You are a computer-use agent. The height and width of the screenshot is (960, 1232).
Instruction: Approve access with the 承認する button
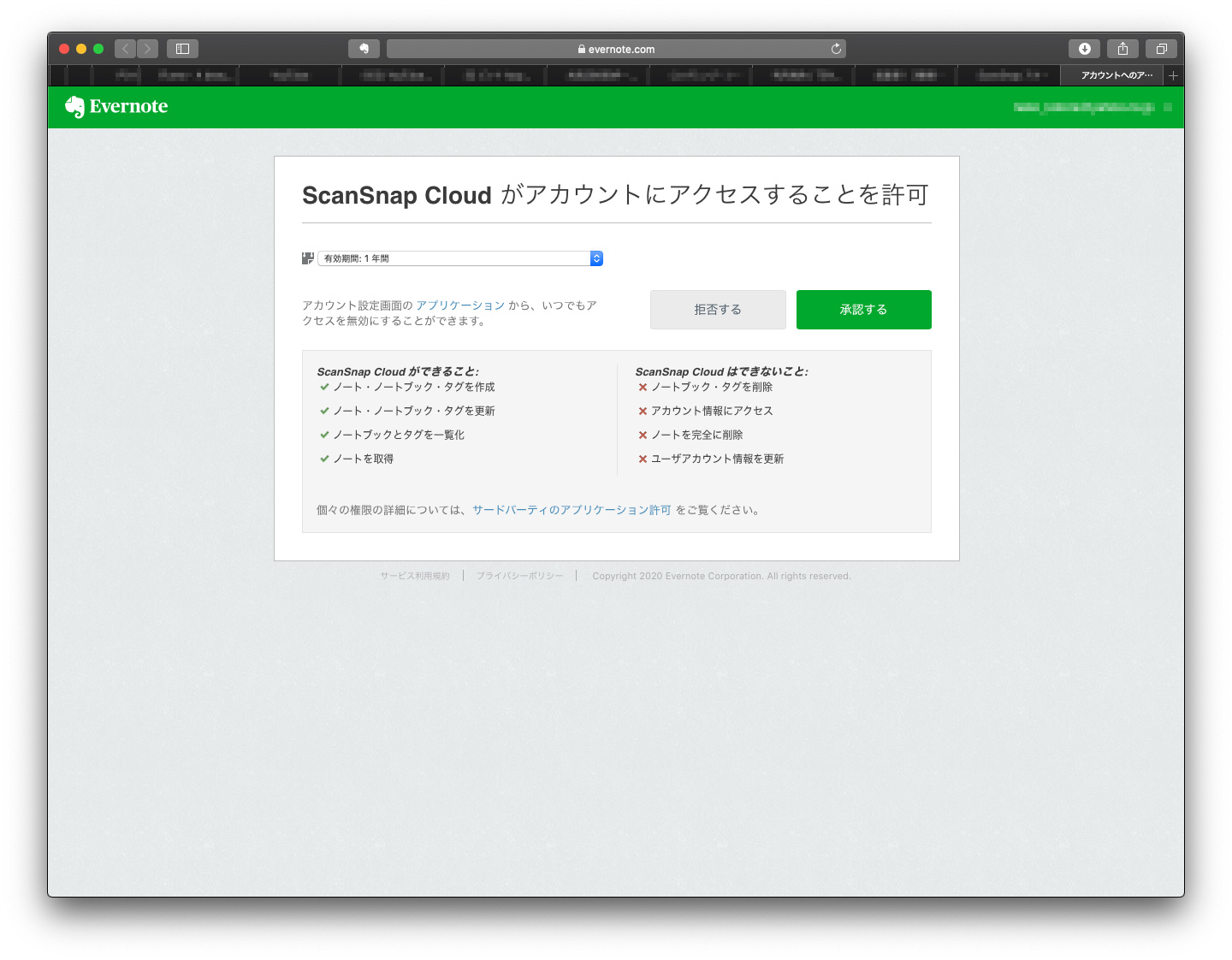tap(864, 310)
